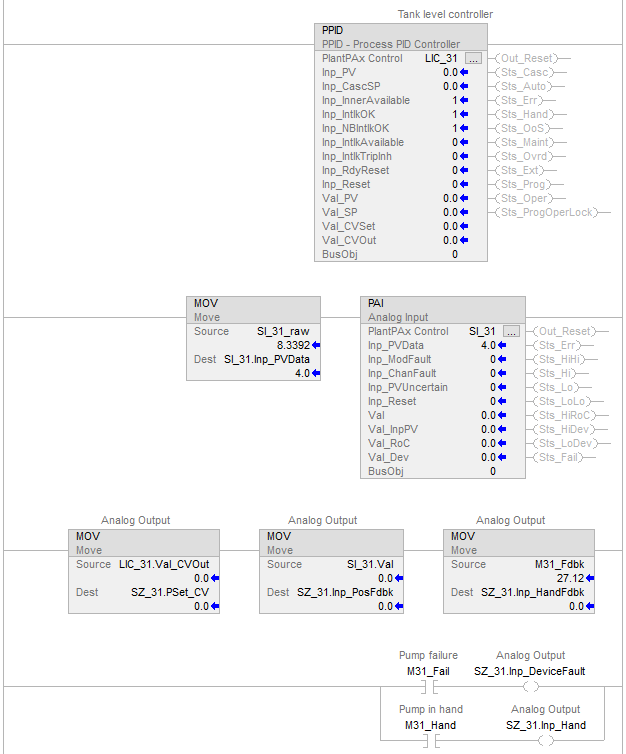The width and height of the screenshot is (626, 754).
Task: Click the Sts_HiHi output pin on PAI
Action: (567, 358)
